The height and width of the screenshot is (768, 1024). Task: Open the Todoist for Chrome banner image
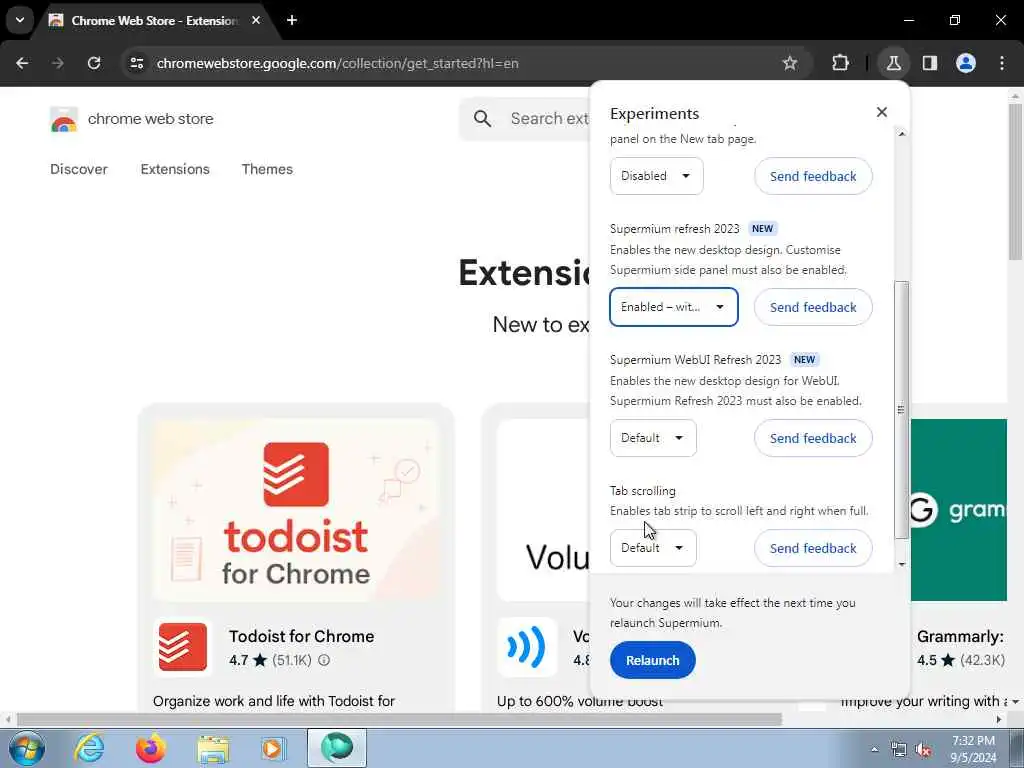point(296,509)
